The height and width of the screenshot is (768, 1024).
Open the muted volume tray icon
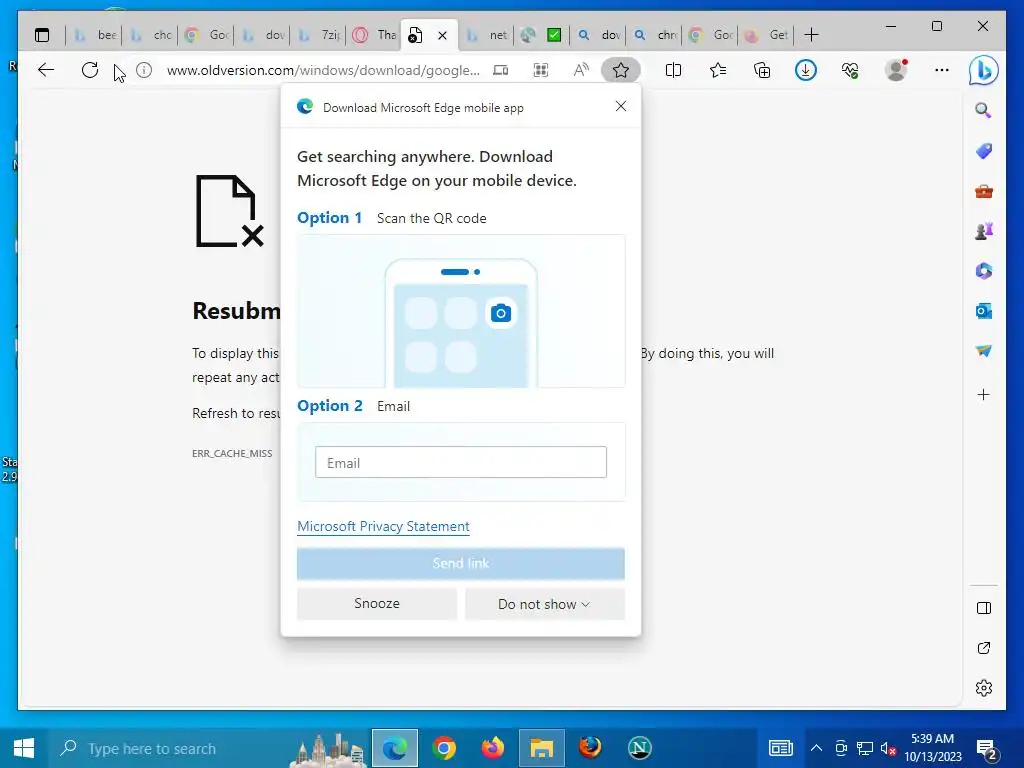pos(888,748)
